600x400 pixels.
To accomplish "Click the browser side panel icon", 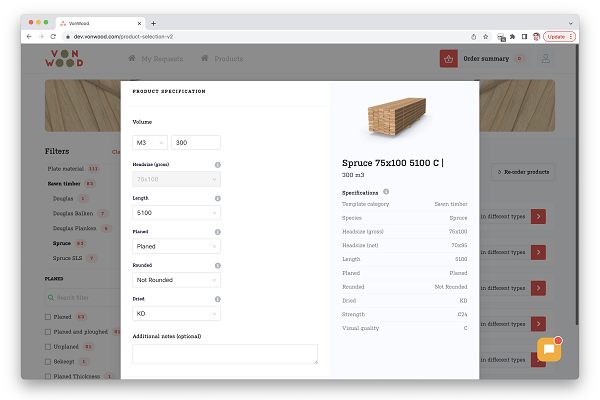I will point(524,37).
